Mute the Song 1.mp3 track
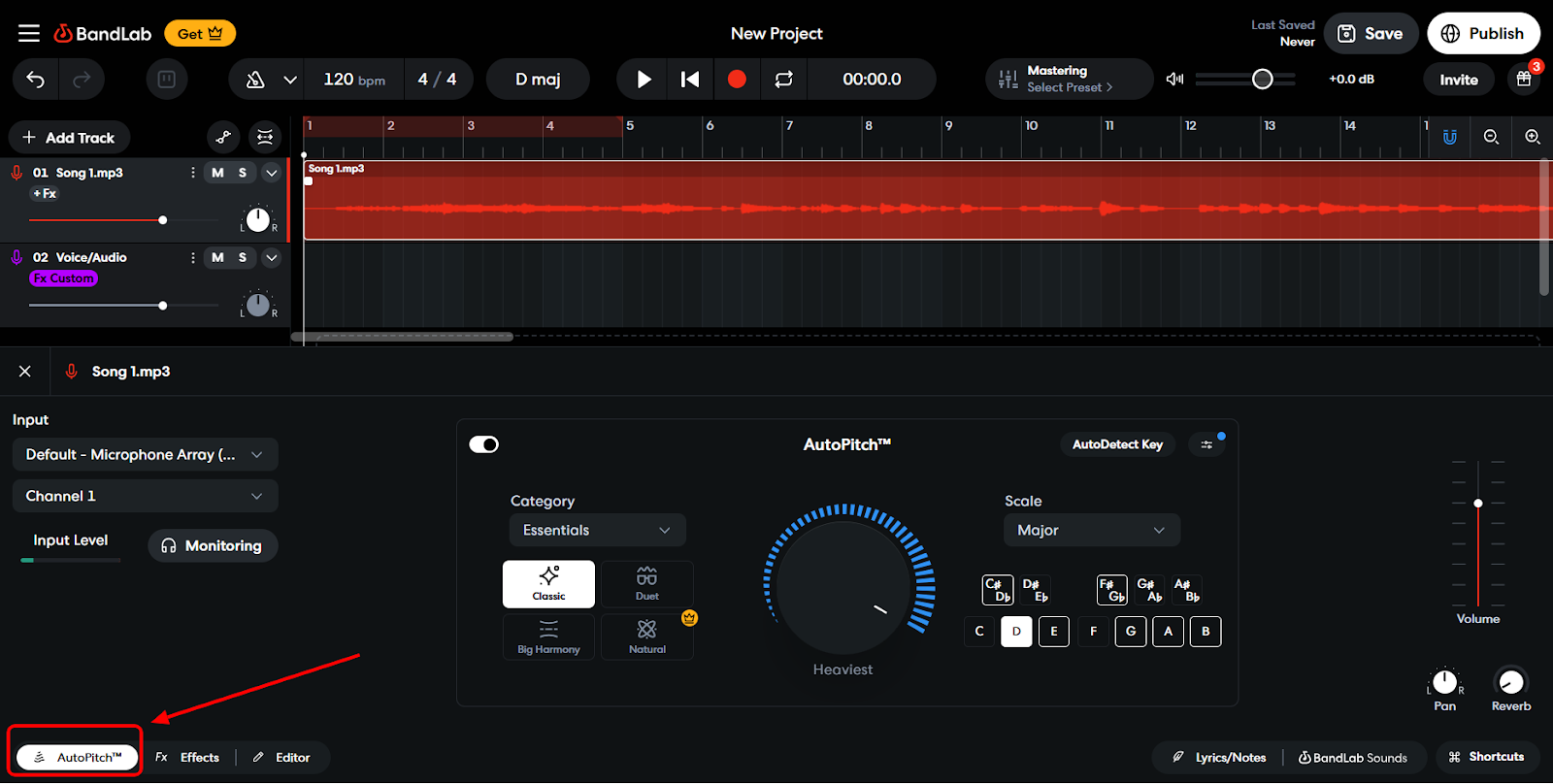The width and height of the screenshot is (1553, 784). (217, 173)
